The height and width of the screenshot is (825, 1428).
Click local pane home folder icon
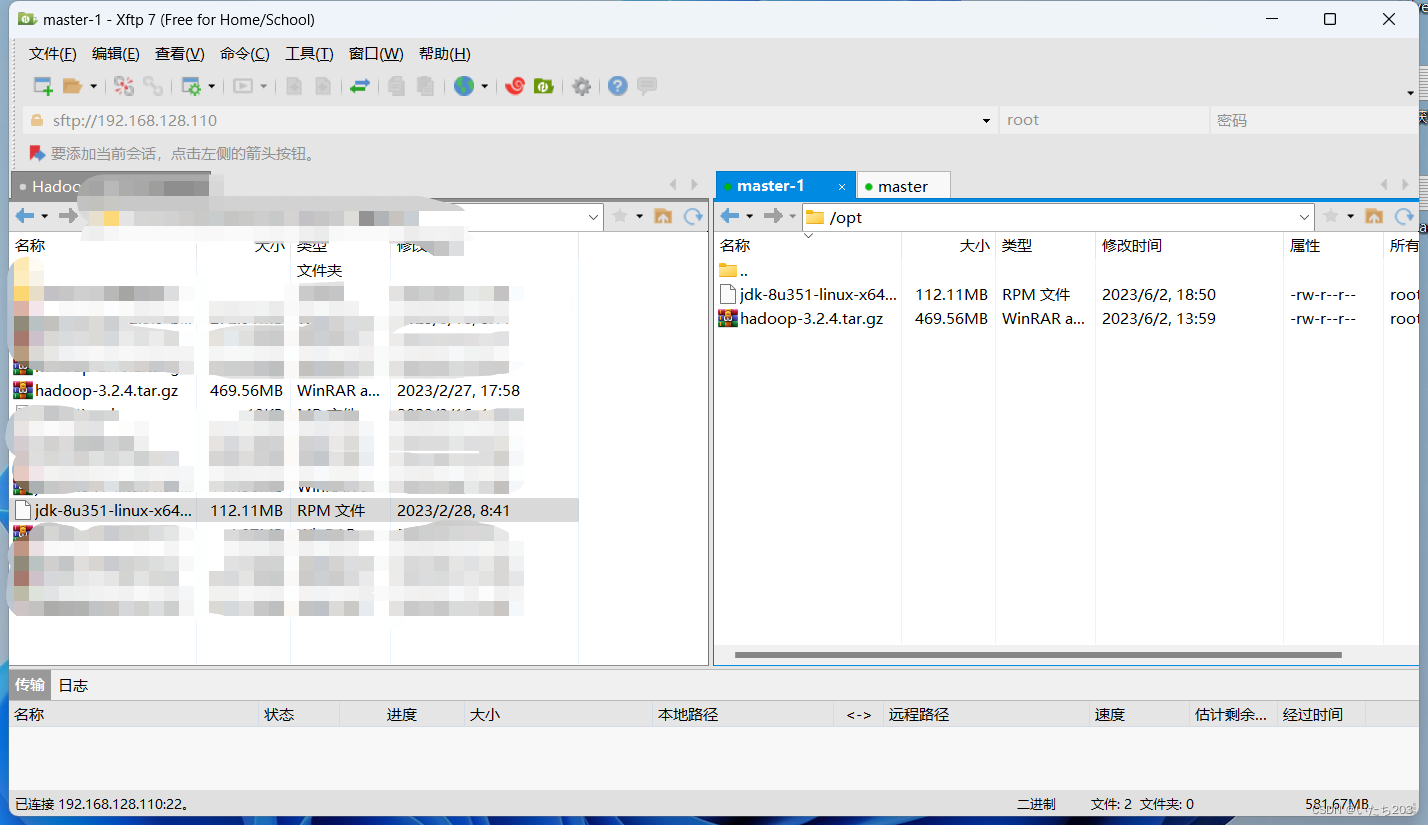(x=663, y=216)
